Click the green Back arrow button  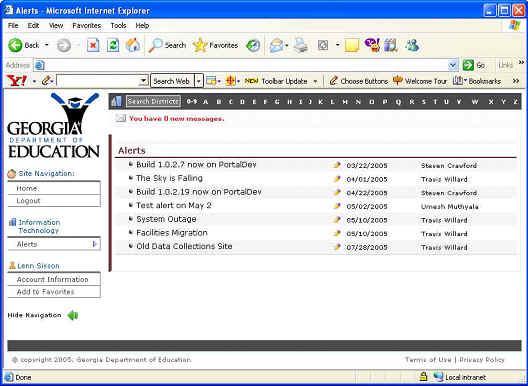coord(15,45)
